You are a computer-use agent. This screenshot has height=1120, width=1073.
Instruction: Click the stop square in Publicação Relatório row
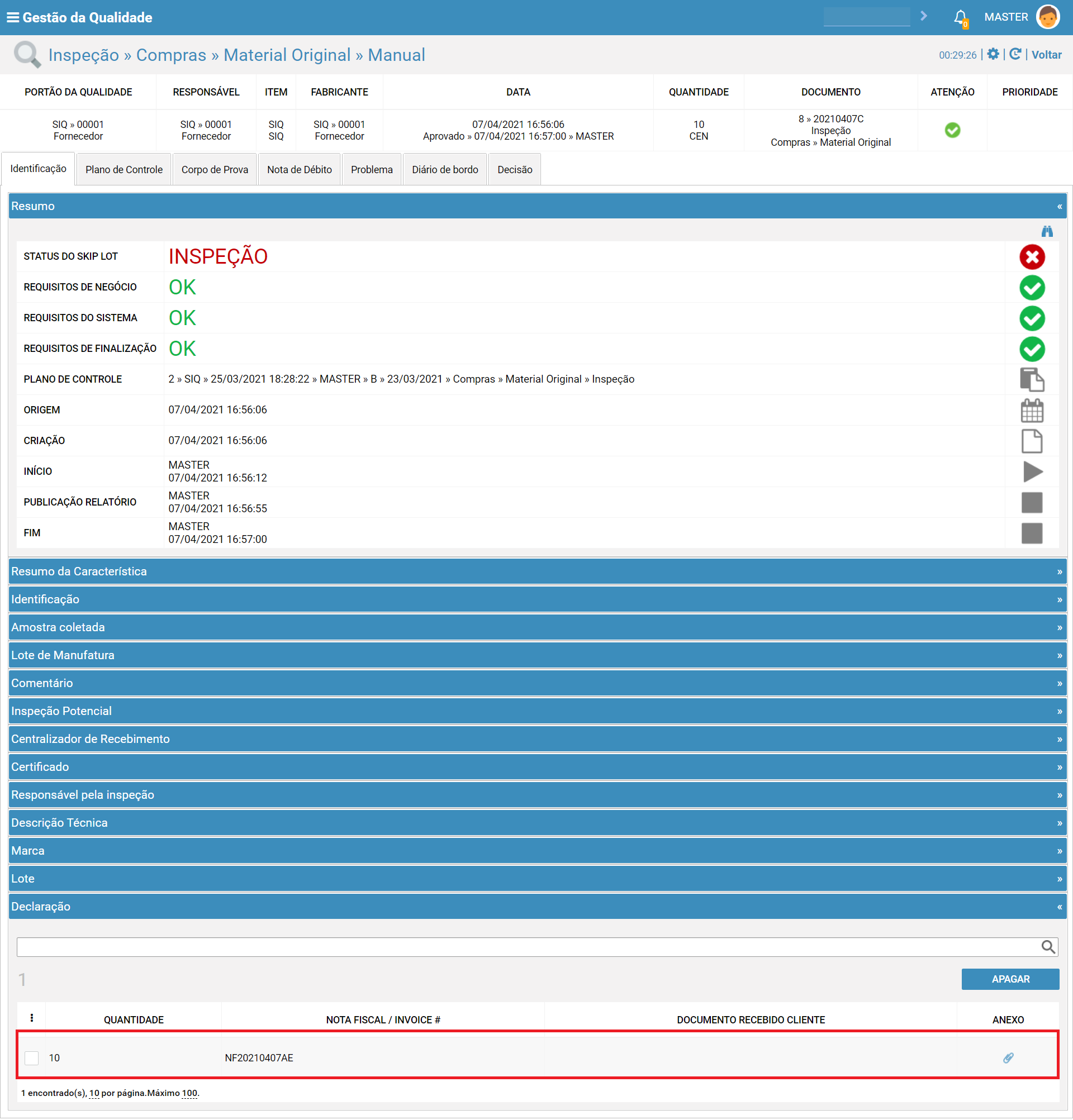1032,503
